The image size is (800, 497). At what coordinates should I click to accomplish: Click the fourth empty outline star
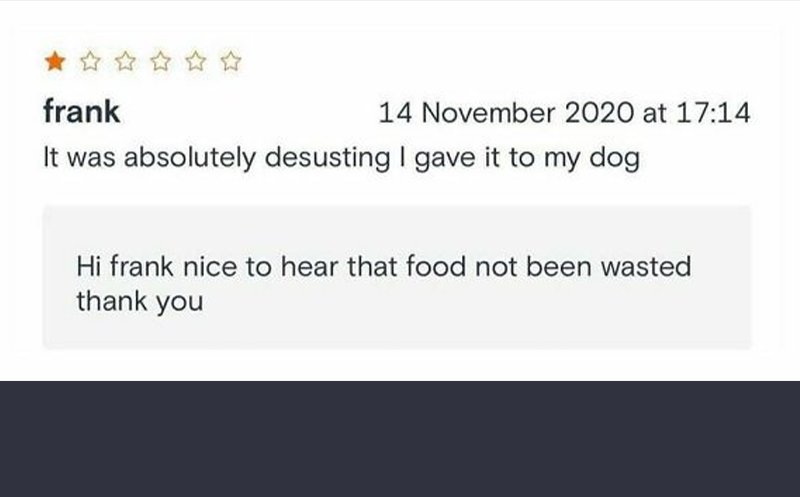tap(195, 64)
